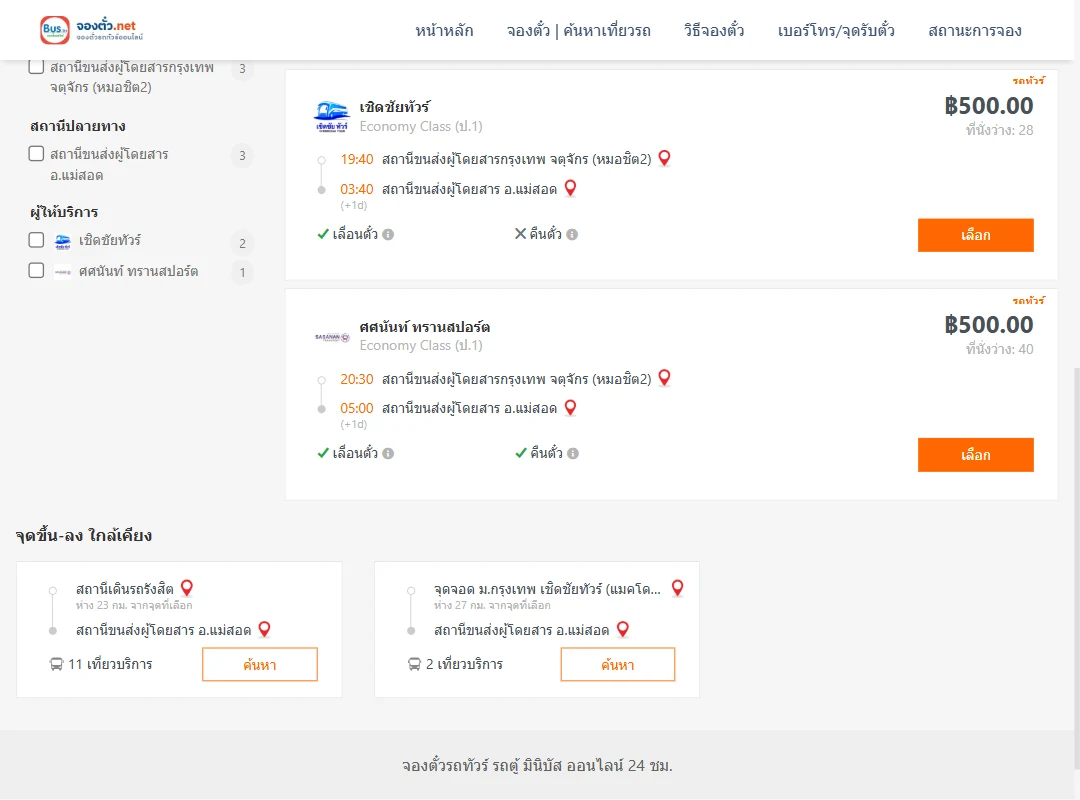
Task: Open วิธีจองตั๋ว menu item
Action: point(714,30)
